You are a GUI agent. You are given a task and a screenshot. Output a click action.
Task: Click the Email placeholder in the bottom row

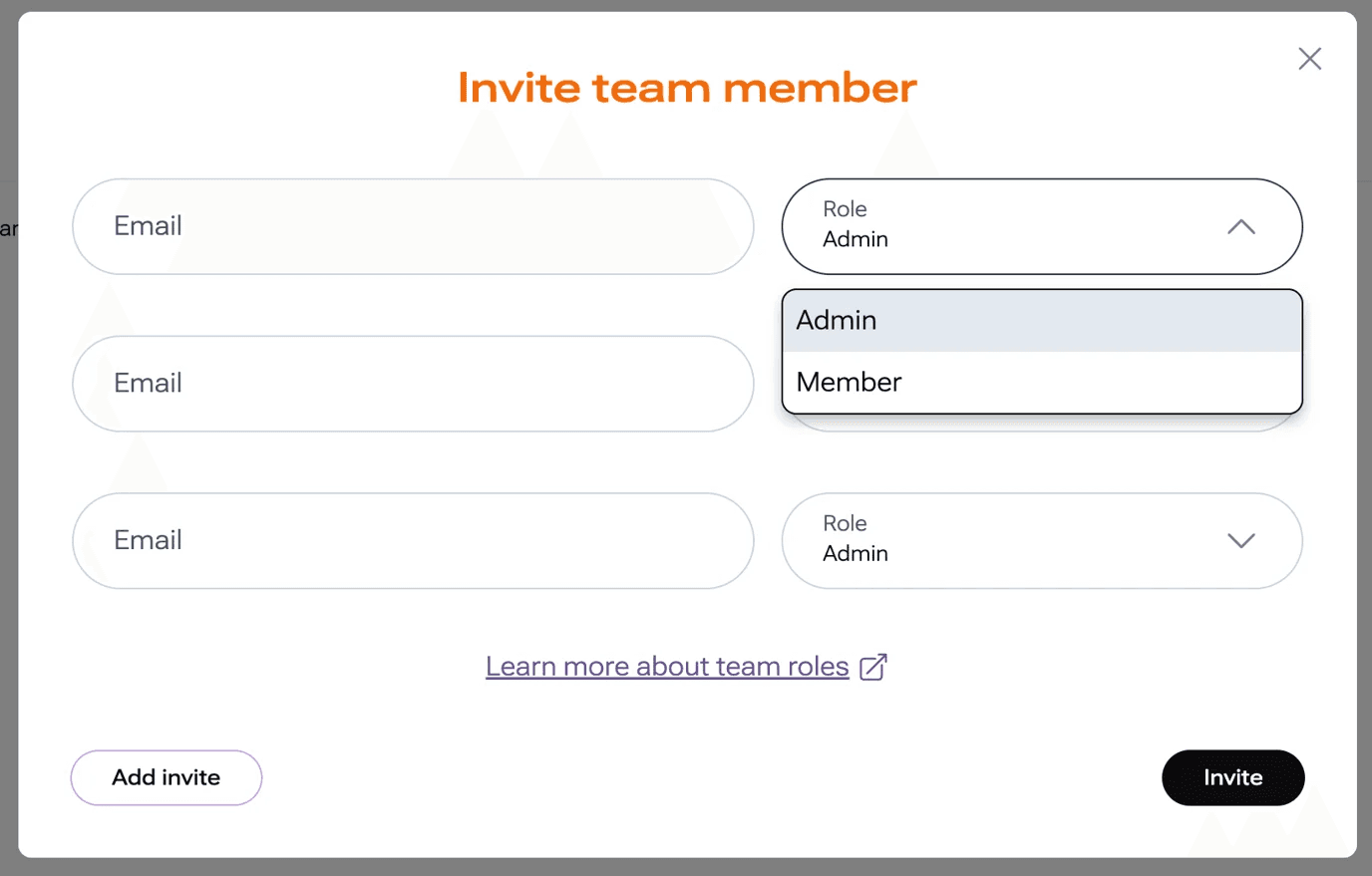click(148, 540)
